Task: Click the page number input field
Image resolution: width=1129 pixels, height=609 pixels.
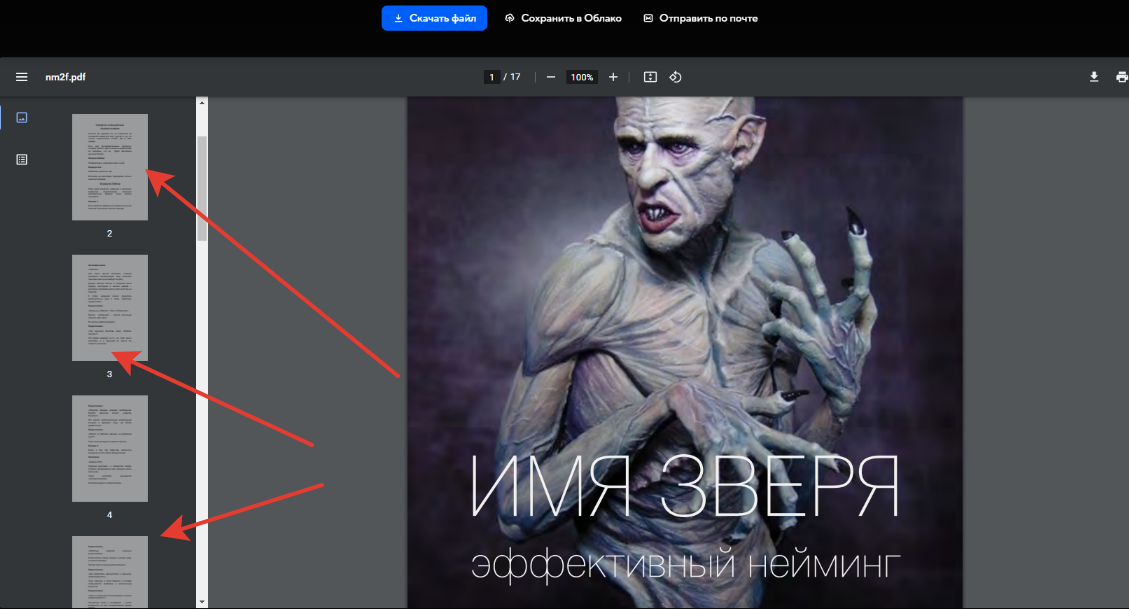Action: (492, 77)
